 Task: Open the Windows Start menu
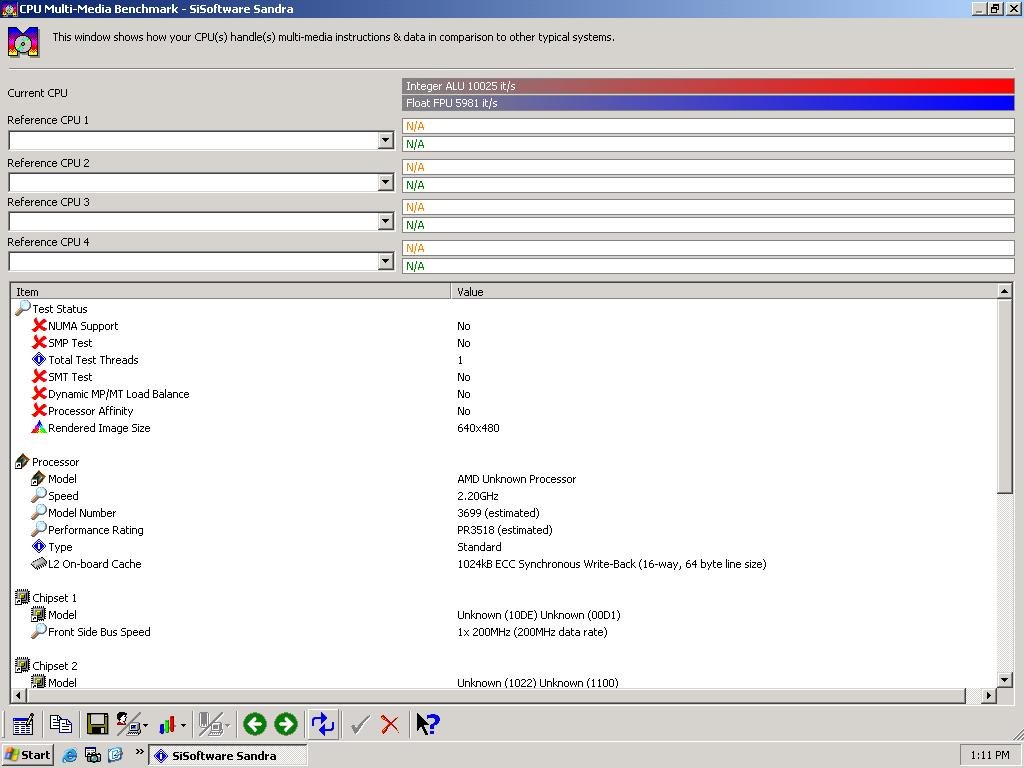pyautogui.click(x=27, y=755)
